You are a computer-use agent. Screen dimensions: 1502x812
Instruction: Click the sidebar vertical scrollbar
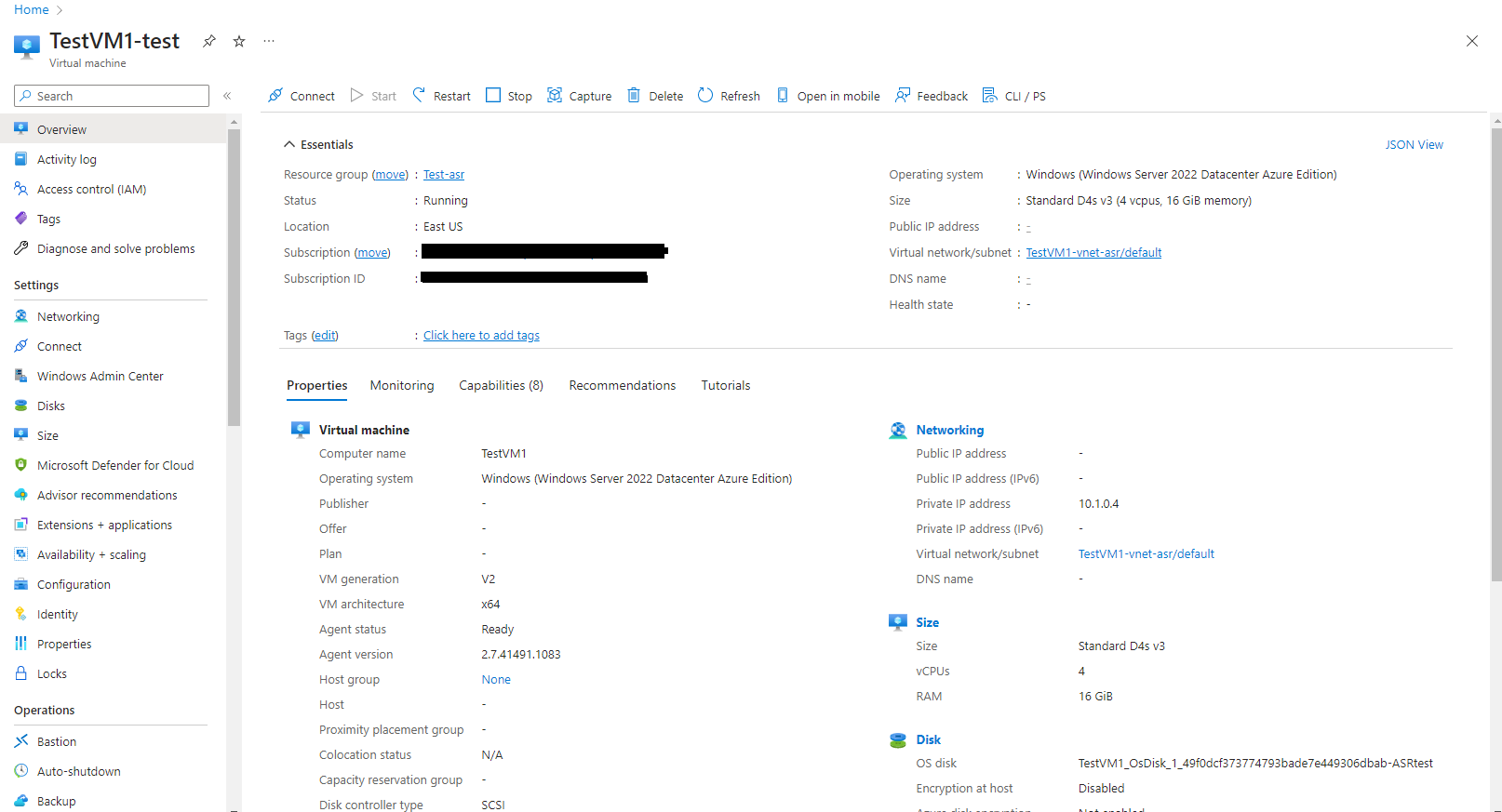click(234, 277)
